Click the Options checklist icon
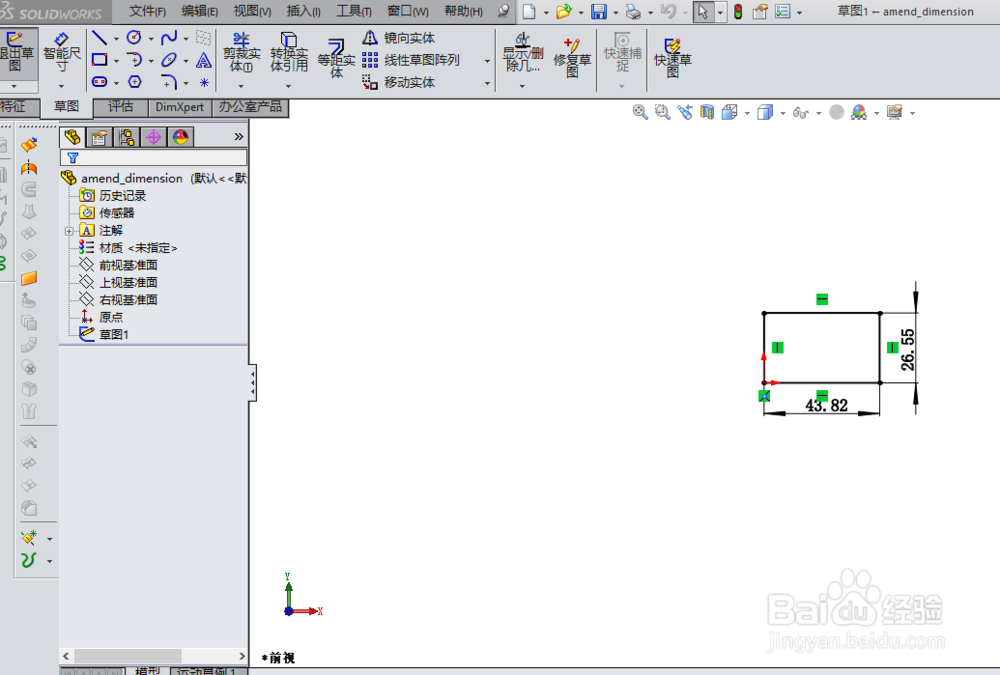 (783, 11)
